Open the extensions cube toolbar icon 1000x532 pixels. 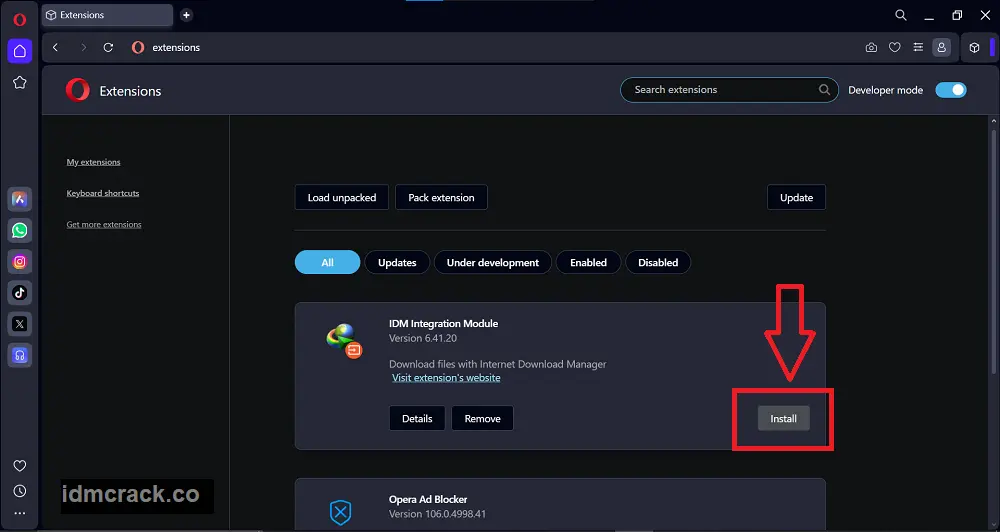click(x=974, y=47)
